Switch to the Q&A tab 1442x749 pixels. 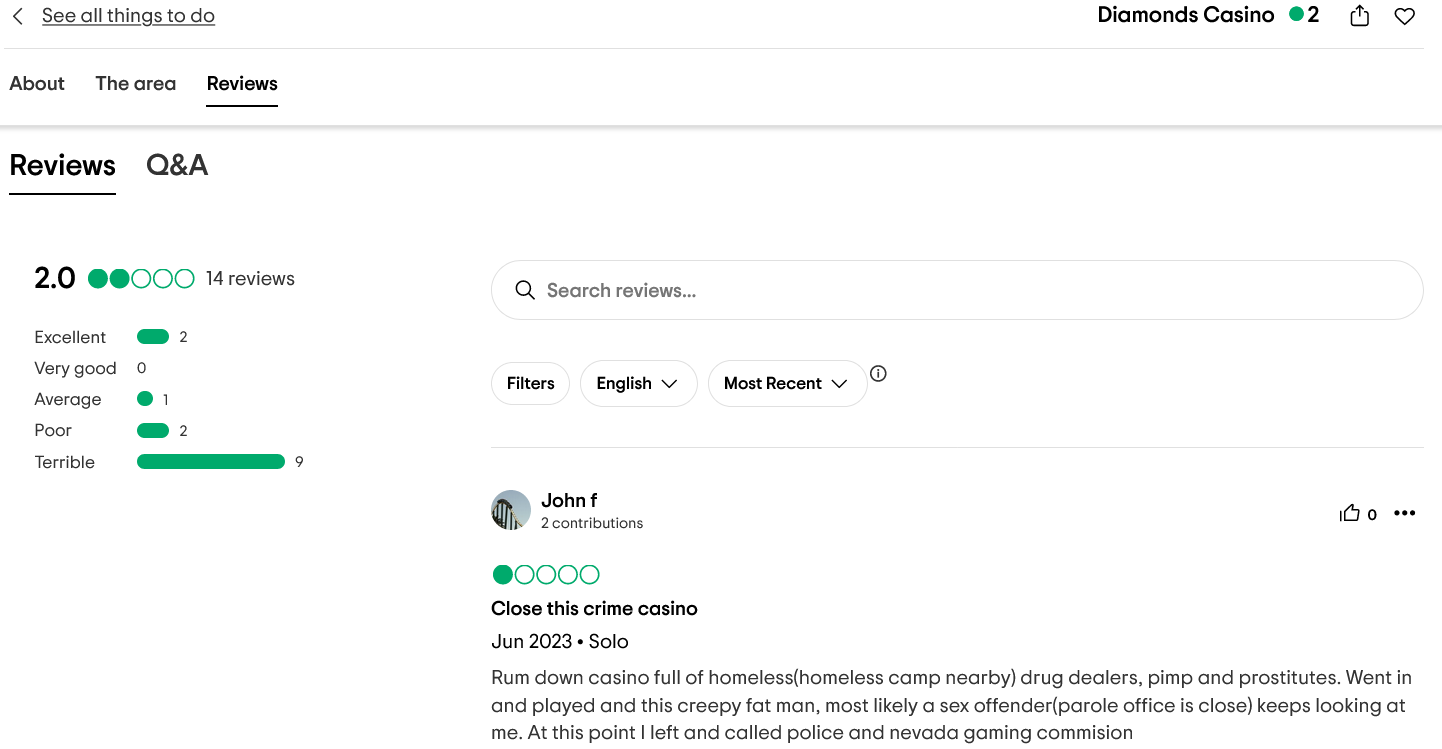click(x=177, y=165)
